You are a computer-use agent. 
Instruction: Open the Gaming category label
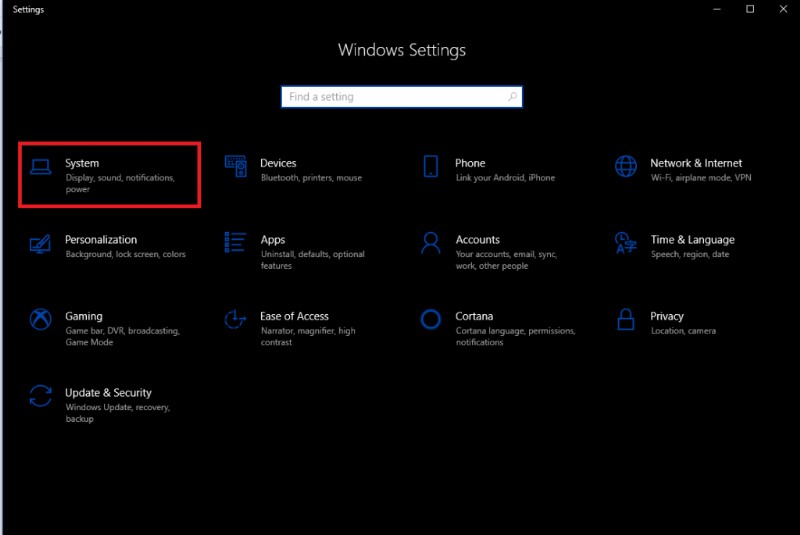pyautogui.click(x=84, y=317)
